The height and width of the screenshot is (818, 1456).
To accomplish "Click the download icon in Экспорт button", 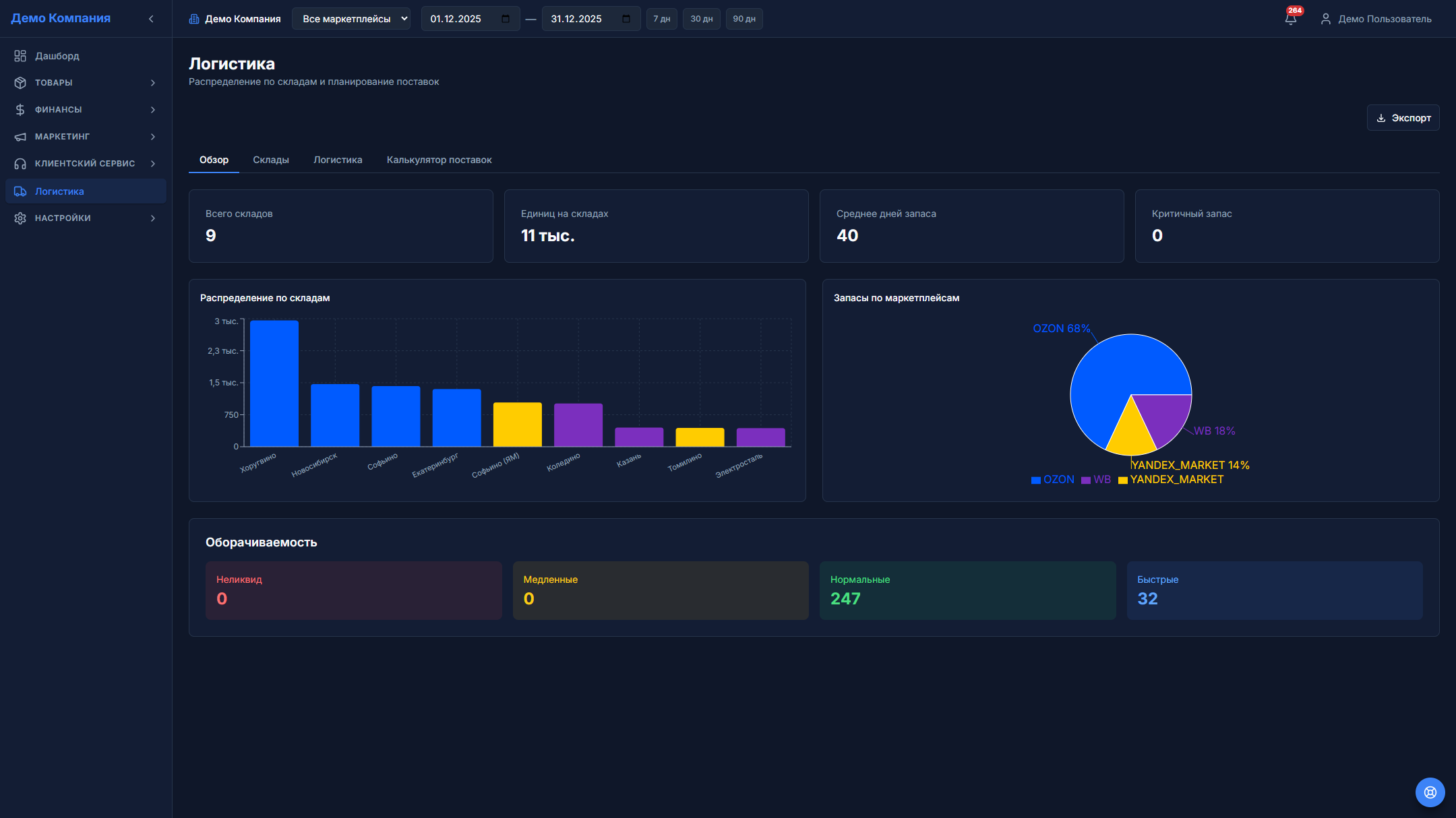I will coord(1381,118).
